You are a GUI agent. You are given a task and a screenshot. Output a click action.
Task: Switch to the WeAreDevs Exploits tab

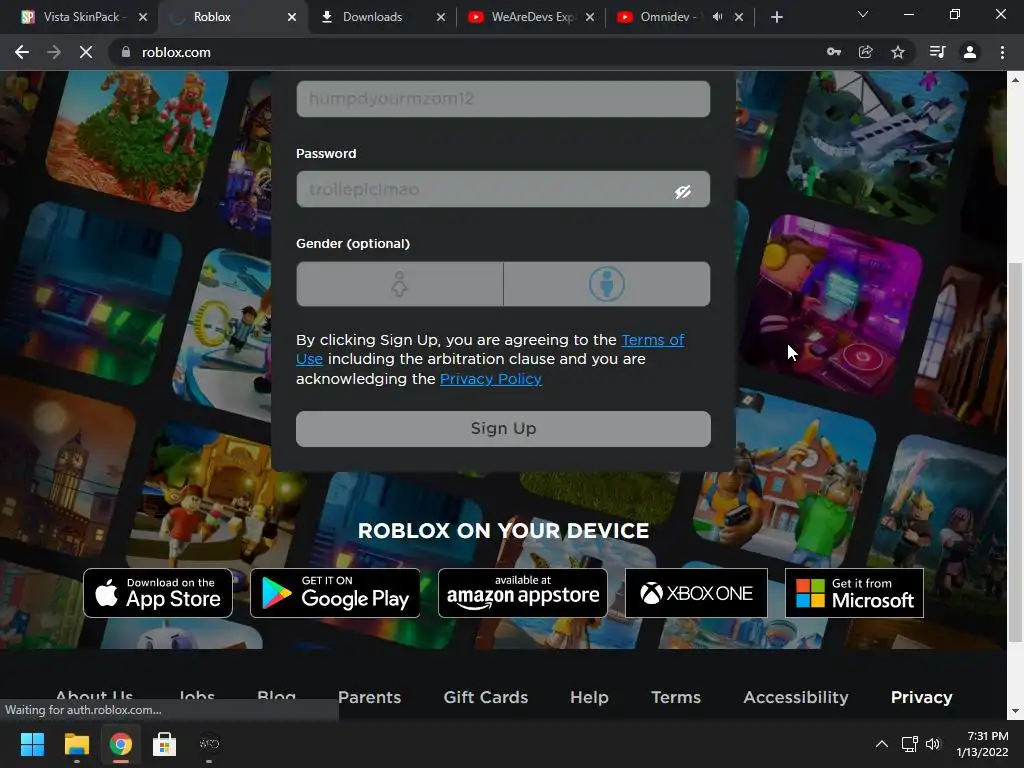pos(531,17)
